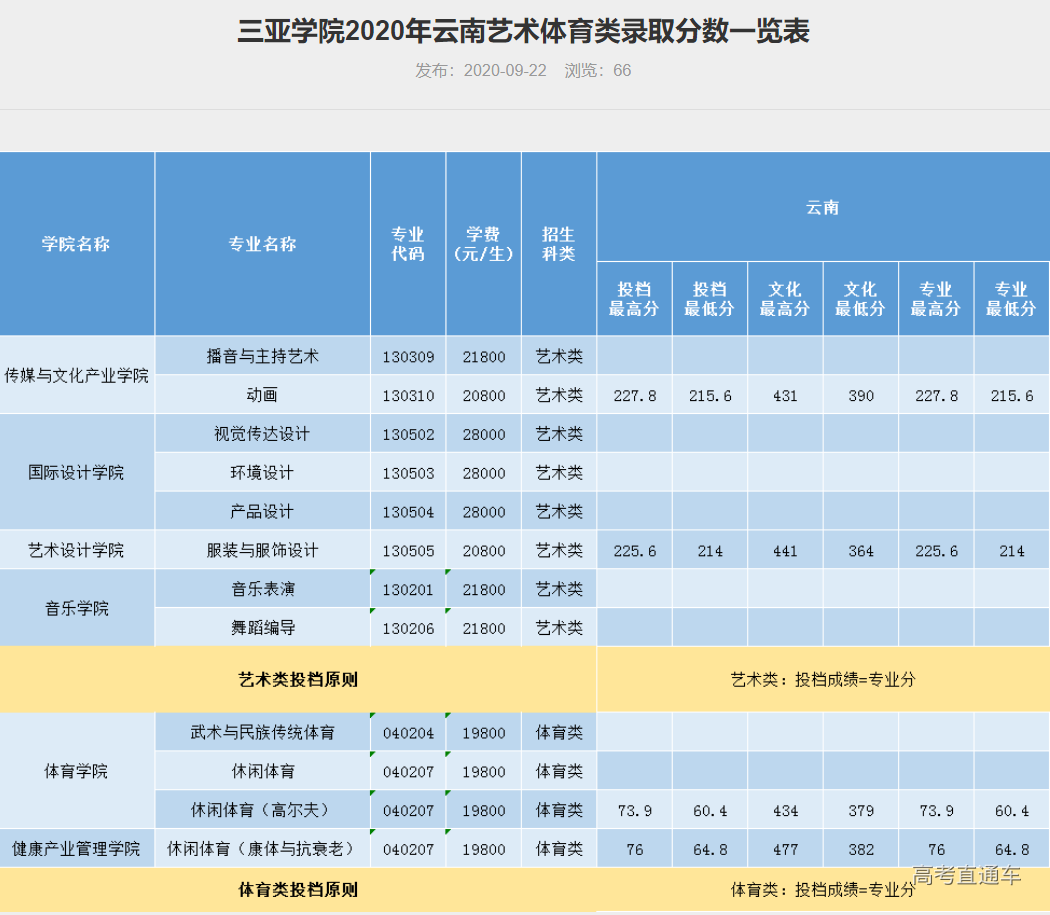This screenshot has height=915, width=1050.
Task: Select the 学院名称 column header
Action: click(x=76, y=242)
